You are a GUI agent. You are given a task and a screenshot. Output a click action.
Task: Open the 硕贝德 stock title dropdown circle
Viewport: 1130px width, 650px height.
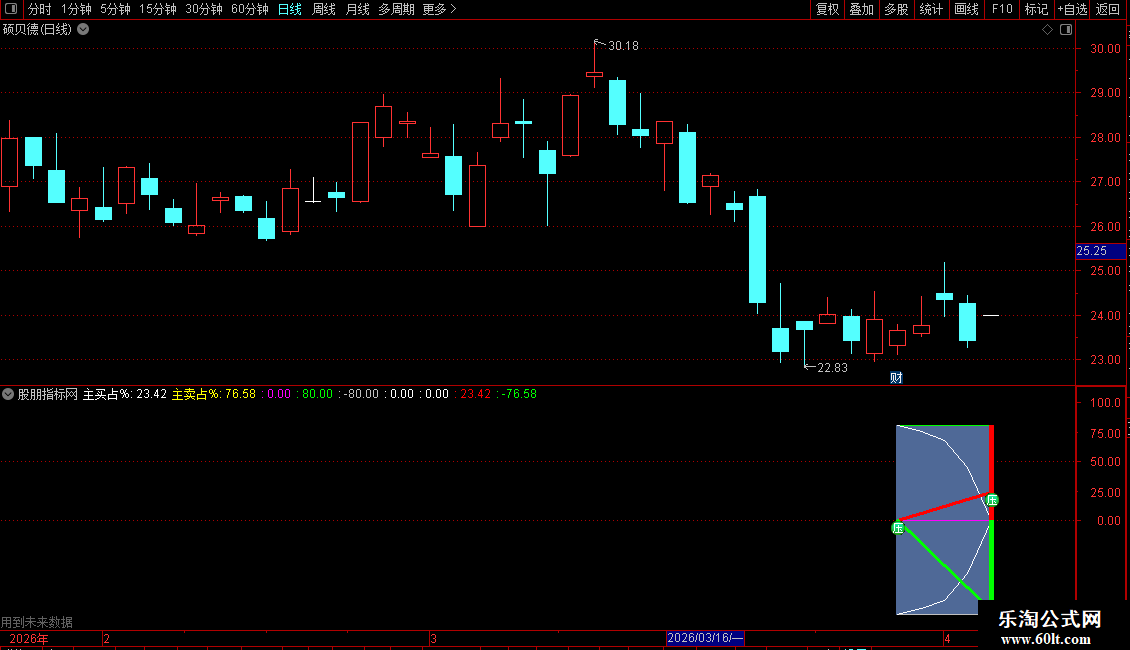coord(84,30)
